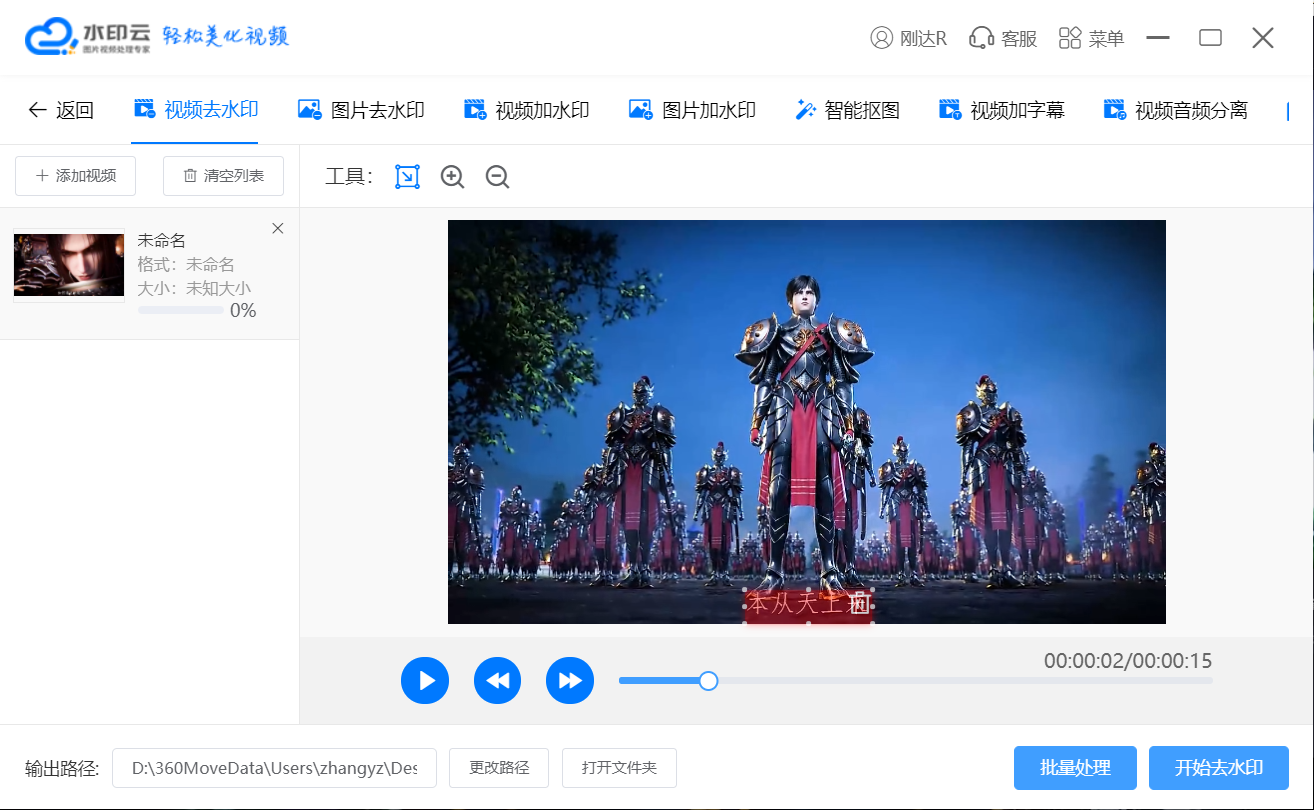Open the 视频加字幕 tab
Screen dimensions: 1314x810
pyautogui.click(x=1002, y=110)
